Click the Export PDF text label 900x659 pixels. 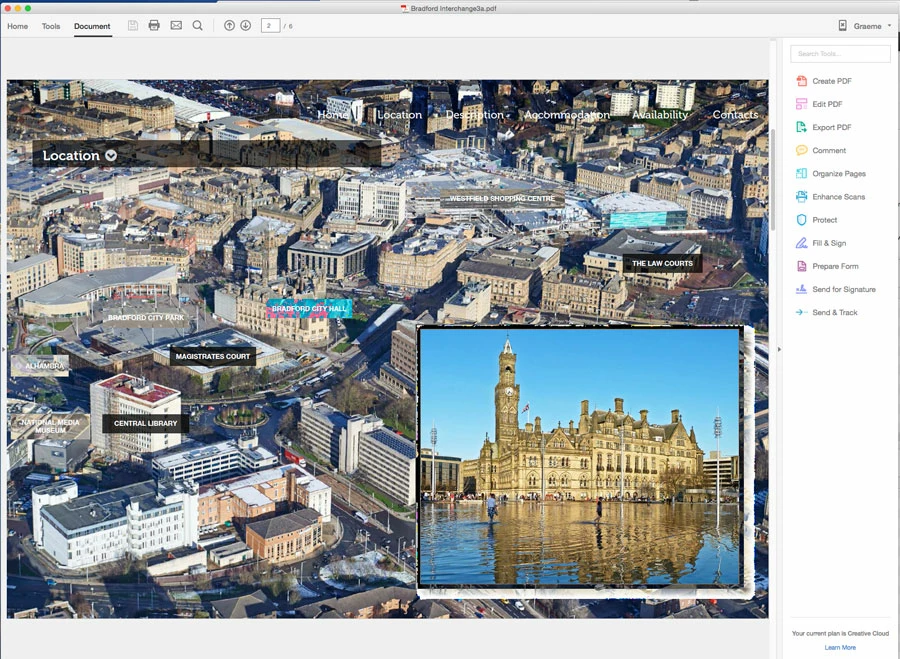pos(832,127)
